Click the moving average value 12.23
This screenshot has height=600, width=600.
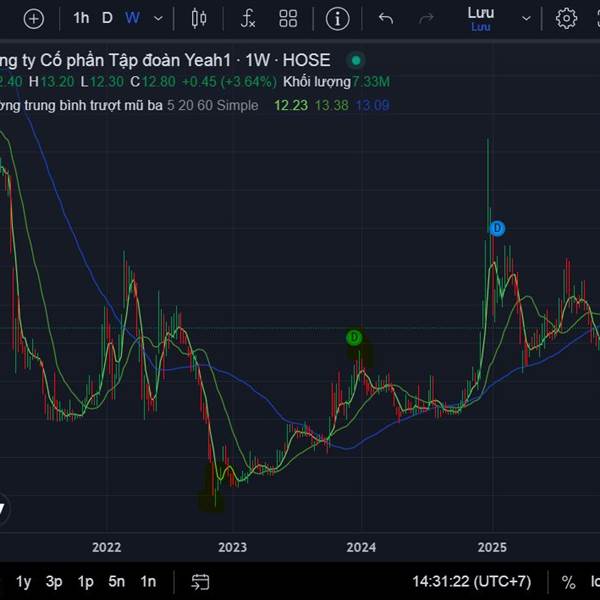coord(291,106)
